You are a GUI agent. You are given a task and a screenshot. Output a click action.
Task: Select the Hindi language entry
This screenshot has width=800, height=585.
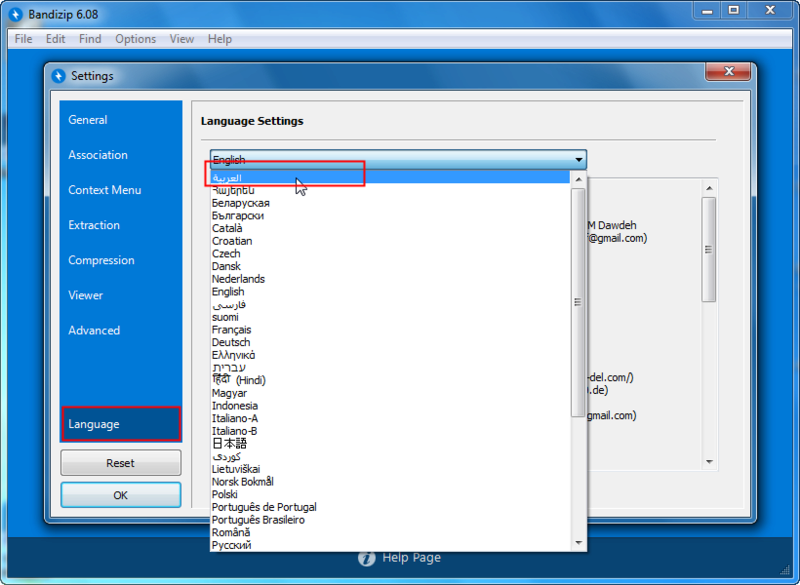[390, 380]
